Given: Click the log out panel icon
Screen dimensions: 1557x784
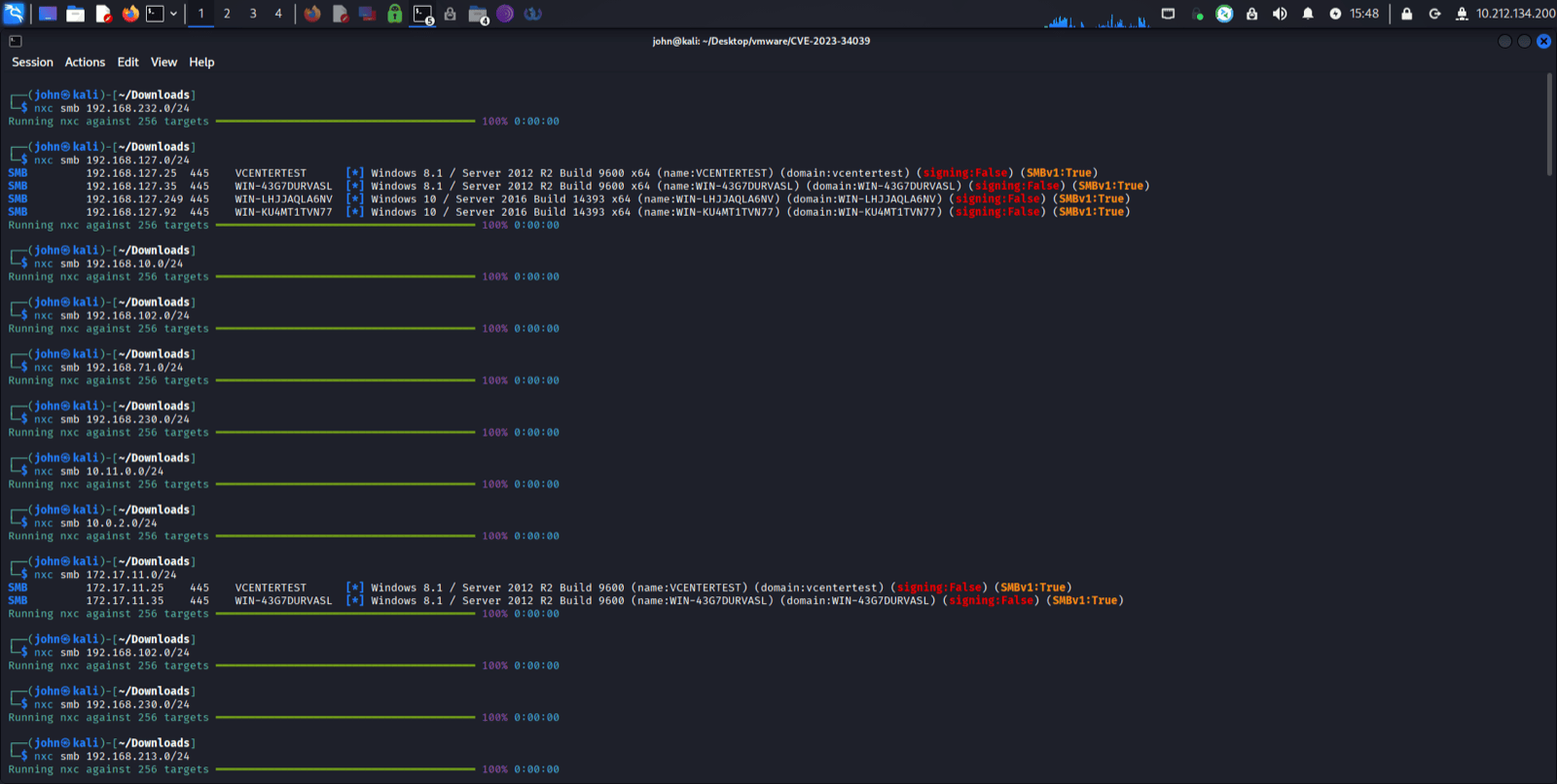Looking at the screenshot, I should click(x=1434, y=14).
